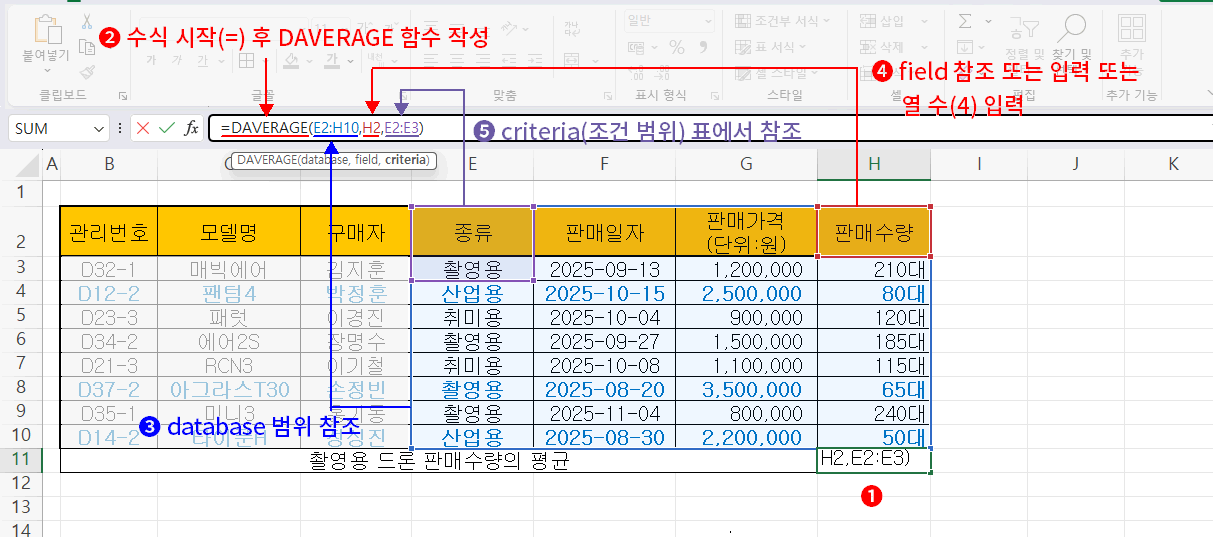
Task: Select row 11 header
Action: (x=22, y=461)
